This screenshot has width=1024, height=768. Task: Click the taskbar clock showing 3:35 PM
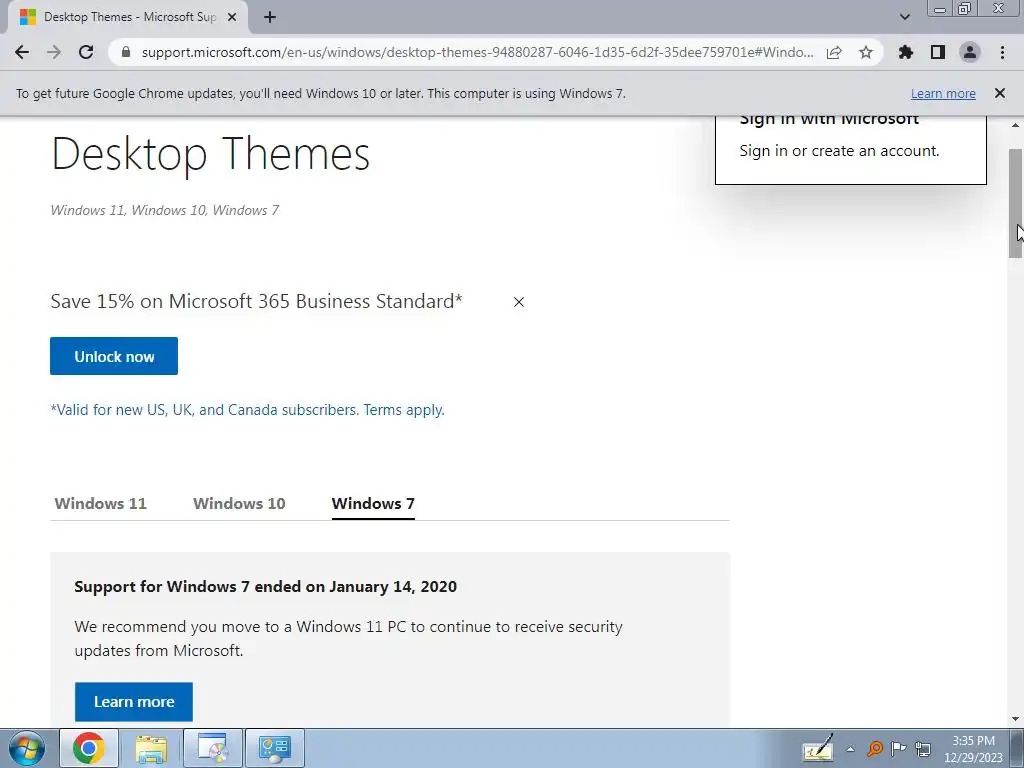click(x=973, y=748)
